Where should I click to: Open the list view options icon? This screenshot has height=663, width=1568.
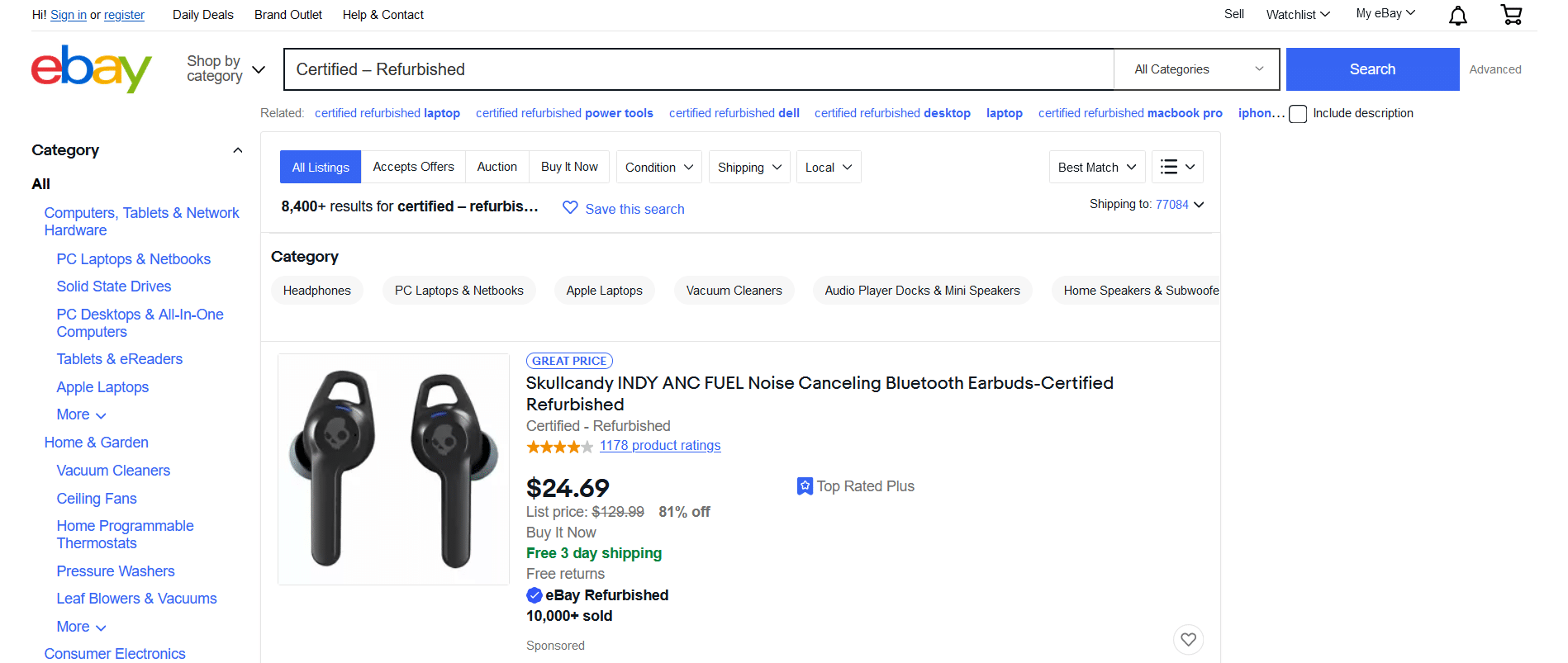point(1177,167)
